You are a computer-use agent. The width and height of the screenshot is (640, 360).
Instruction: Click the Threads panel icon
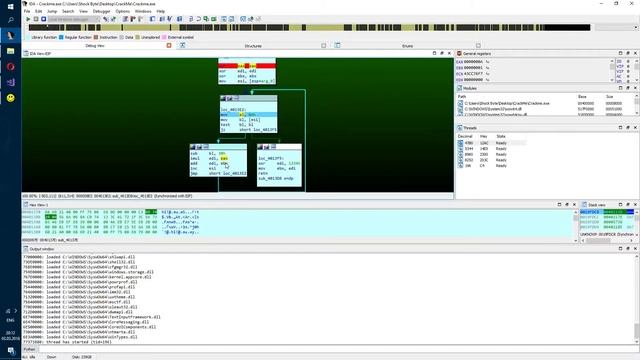(459, 128)
